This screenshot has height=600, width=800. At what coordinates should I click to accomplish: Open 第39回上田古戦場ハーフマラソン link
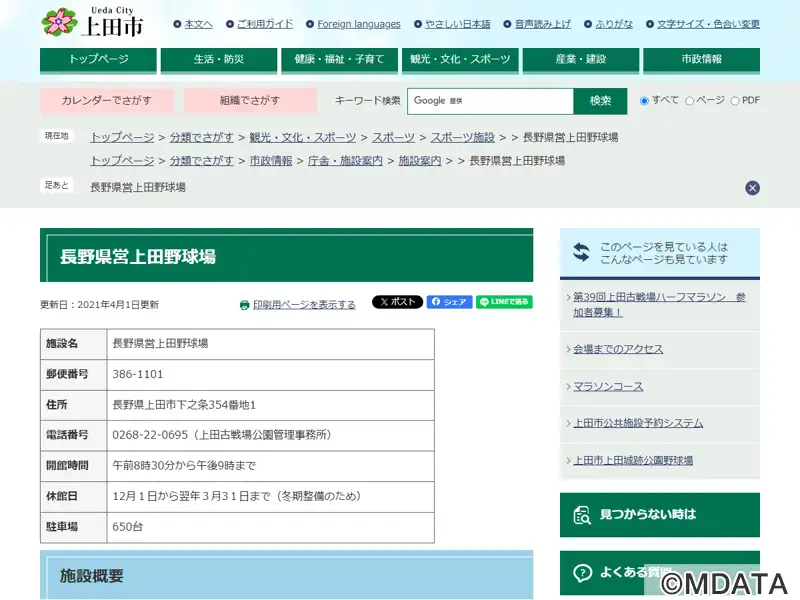pos(659,305)
